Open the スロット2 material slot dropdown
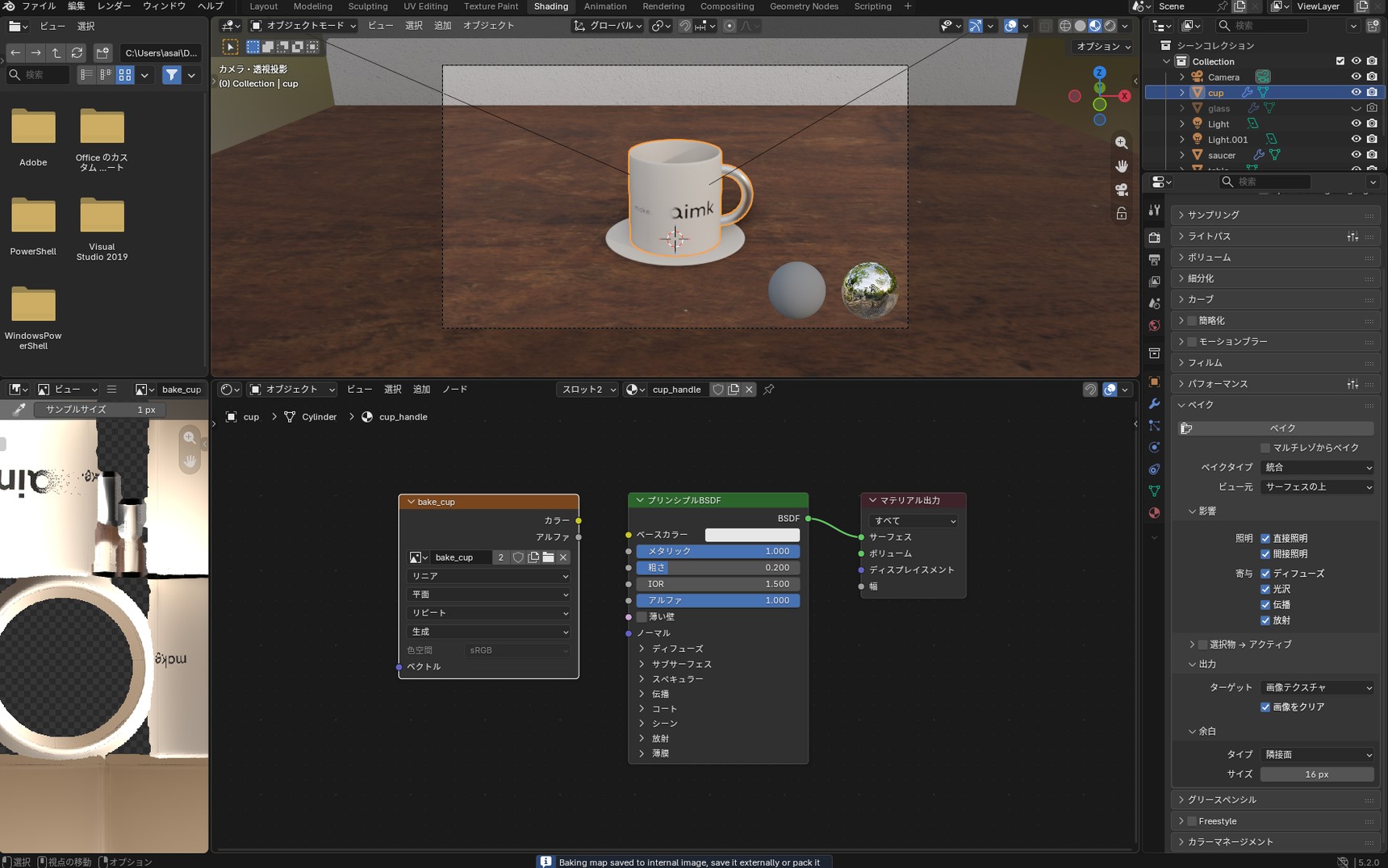Screen dimensions: 1388x868 588,390
